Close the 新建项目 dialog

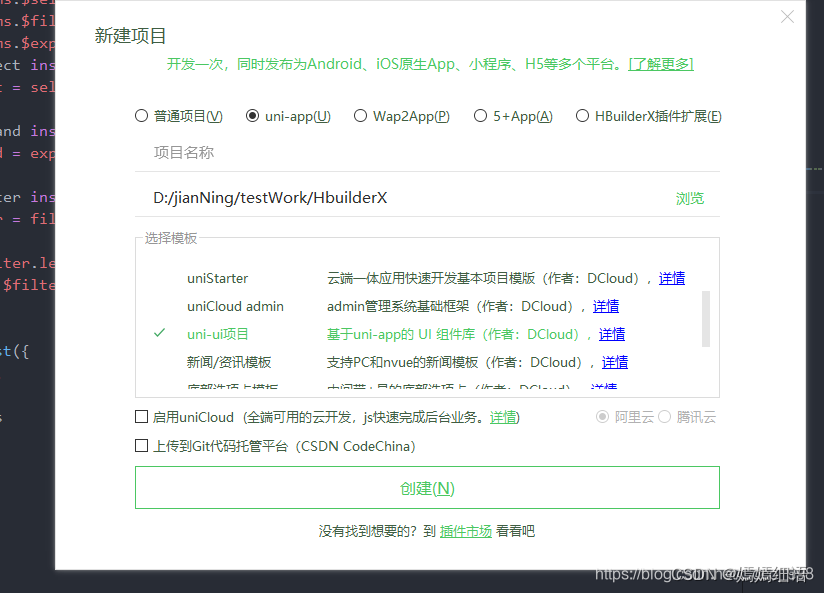click(787, 17)
